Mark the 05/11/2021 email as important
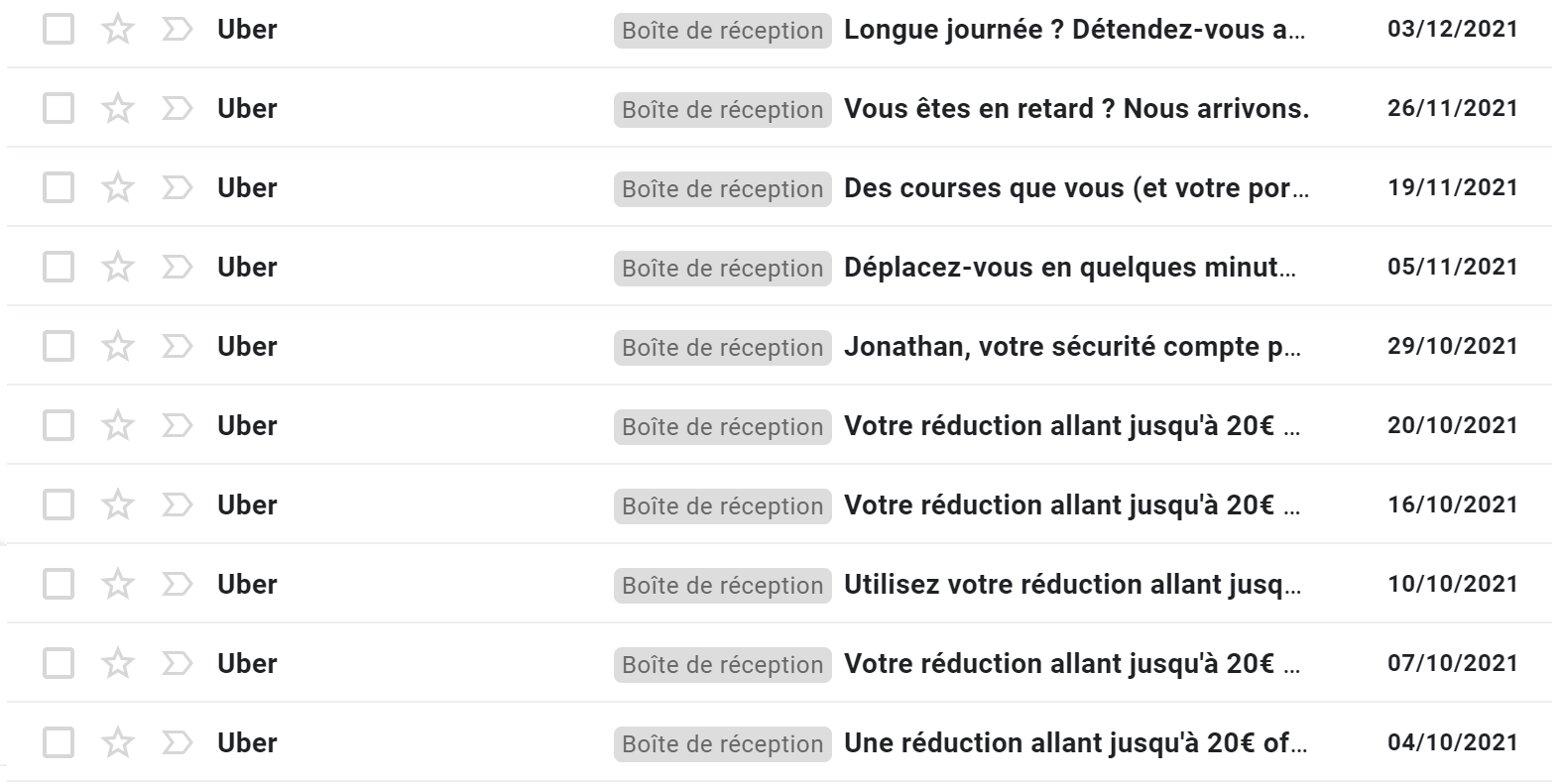The height and width of the screenshot is (784, 1561). tap(177, 267)
